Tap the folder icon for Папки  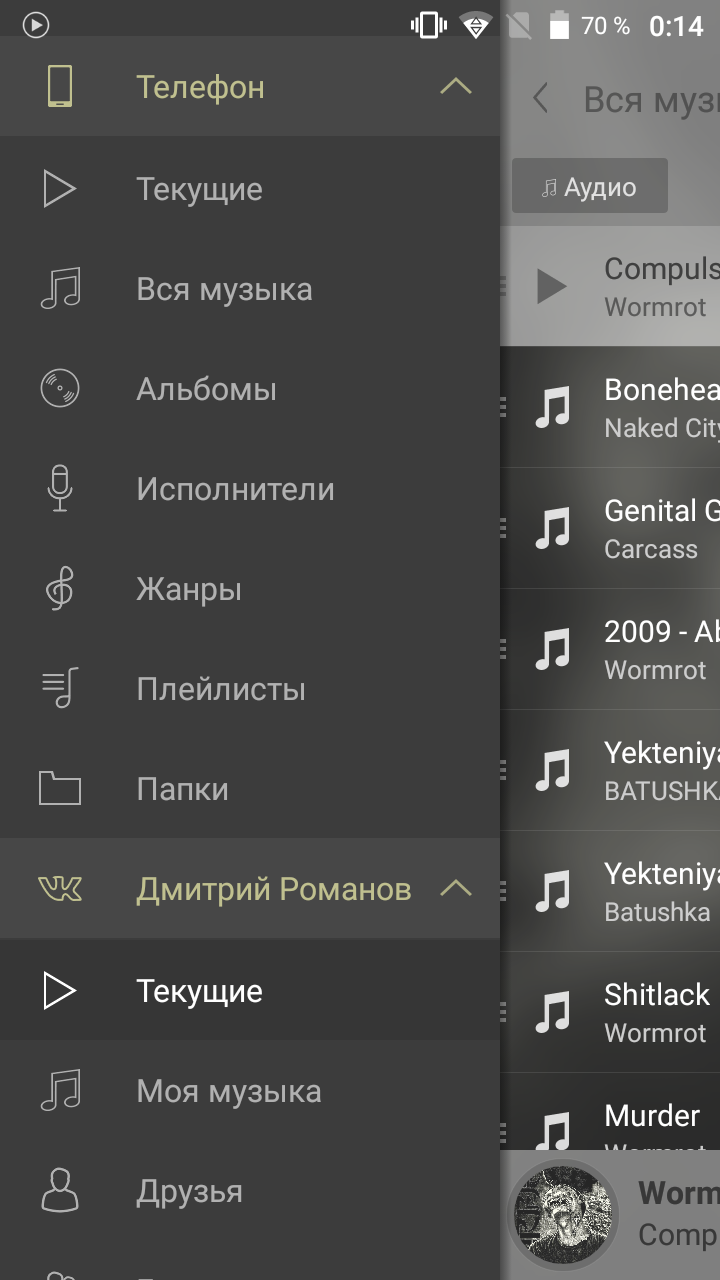click(x=60, y=789)
